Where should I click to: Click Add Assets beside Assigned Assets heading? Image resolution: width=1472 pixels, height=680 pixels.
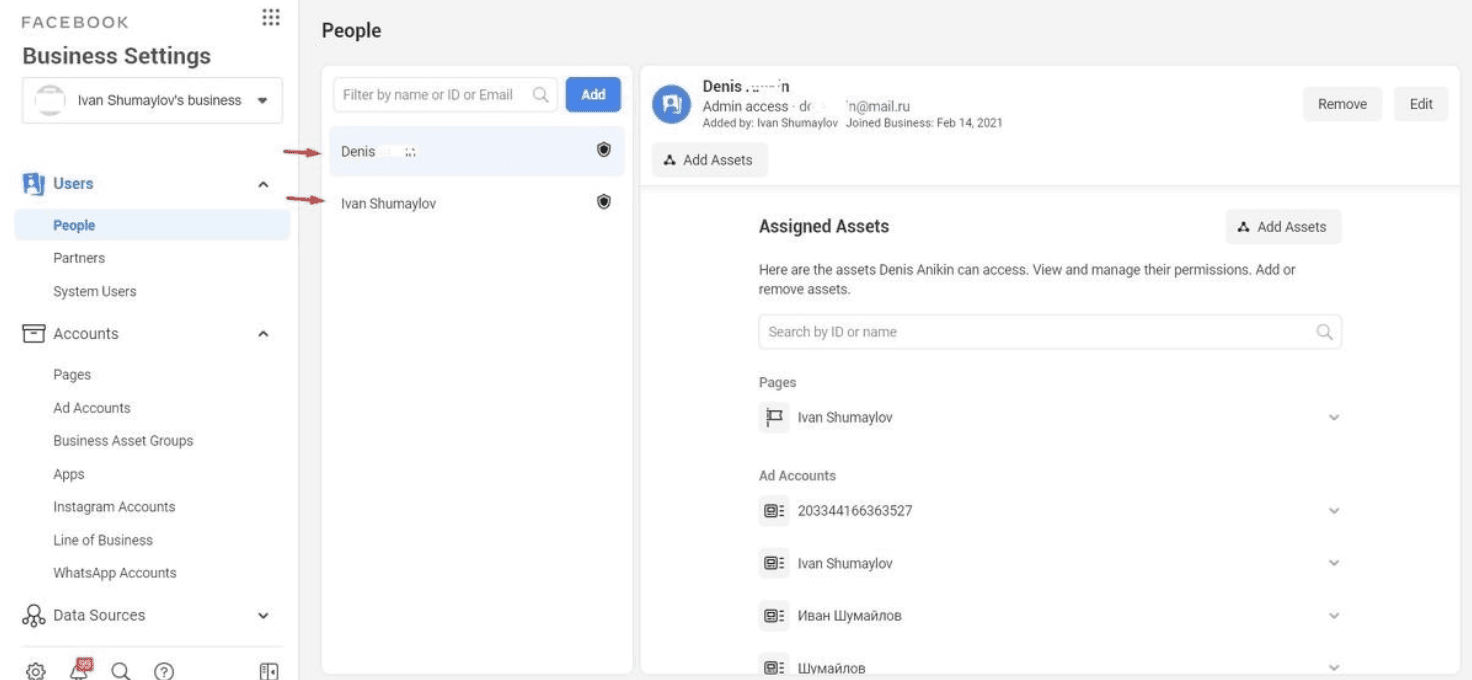pyautogui.click(x=1283, y=227)
